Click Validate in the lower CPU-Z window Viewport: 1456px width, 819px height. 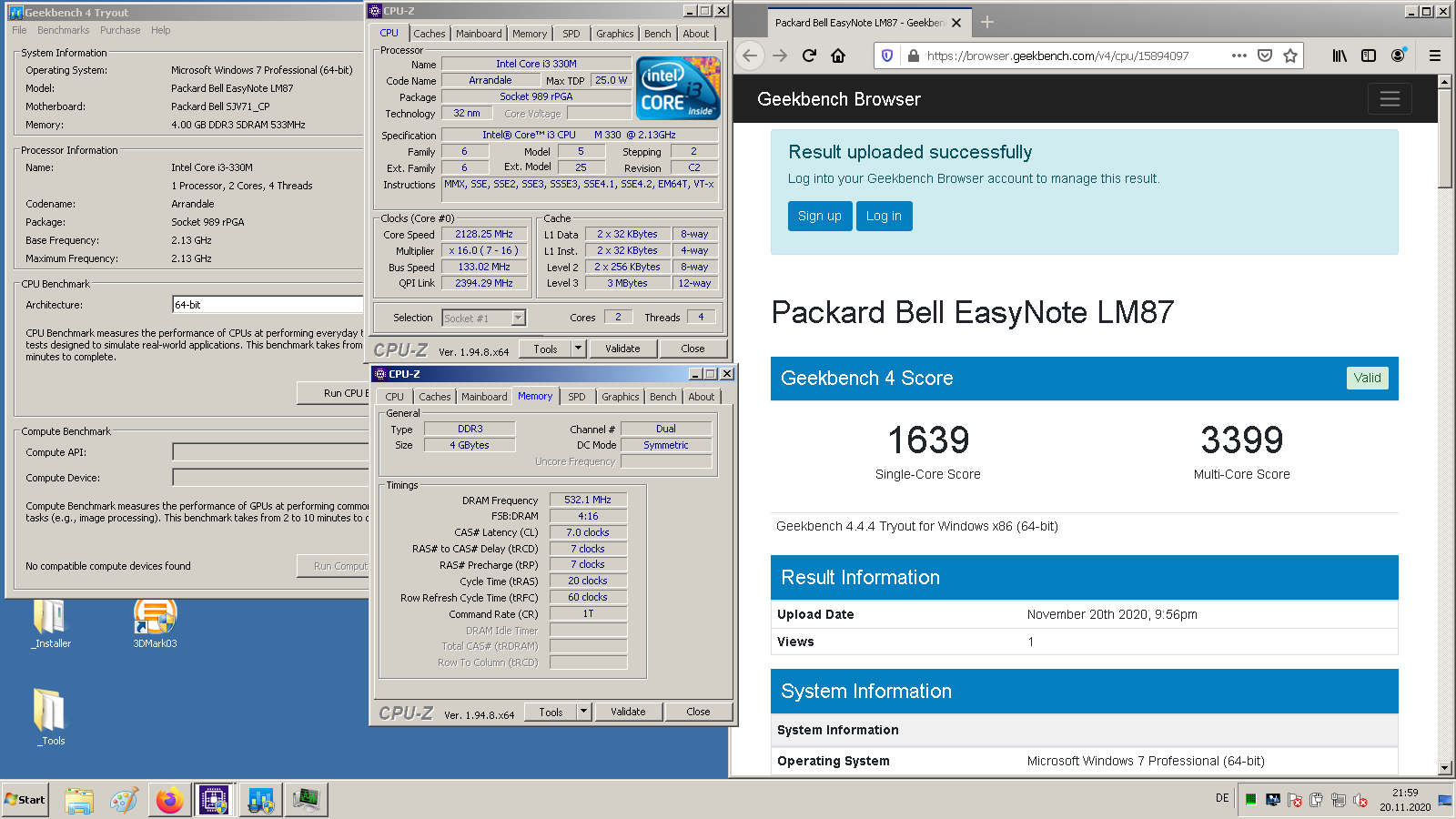(x=628, y=712)
